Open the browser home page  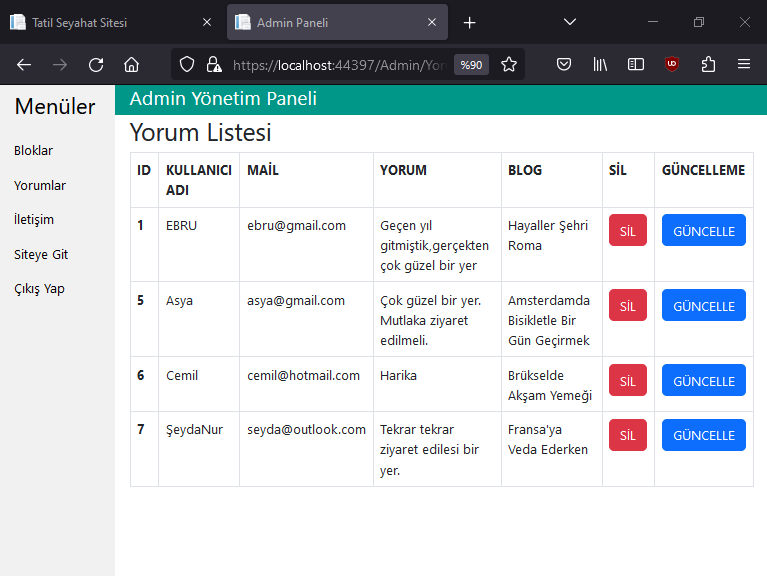point(131,65)
